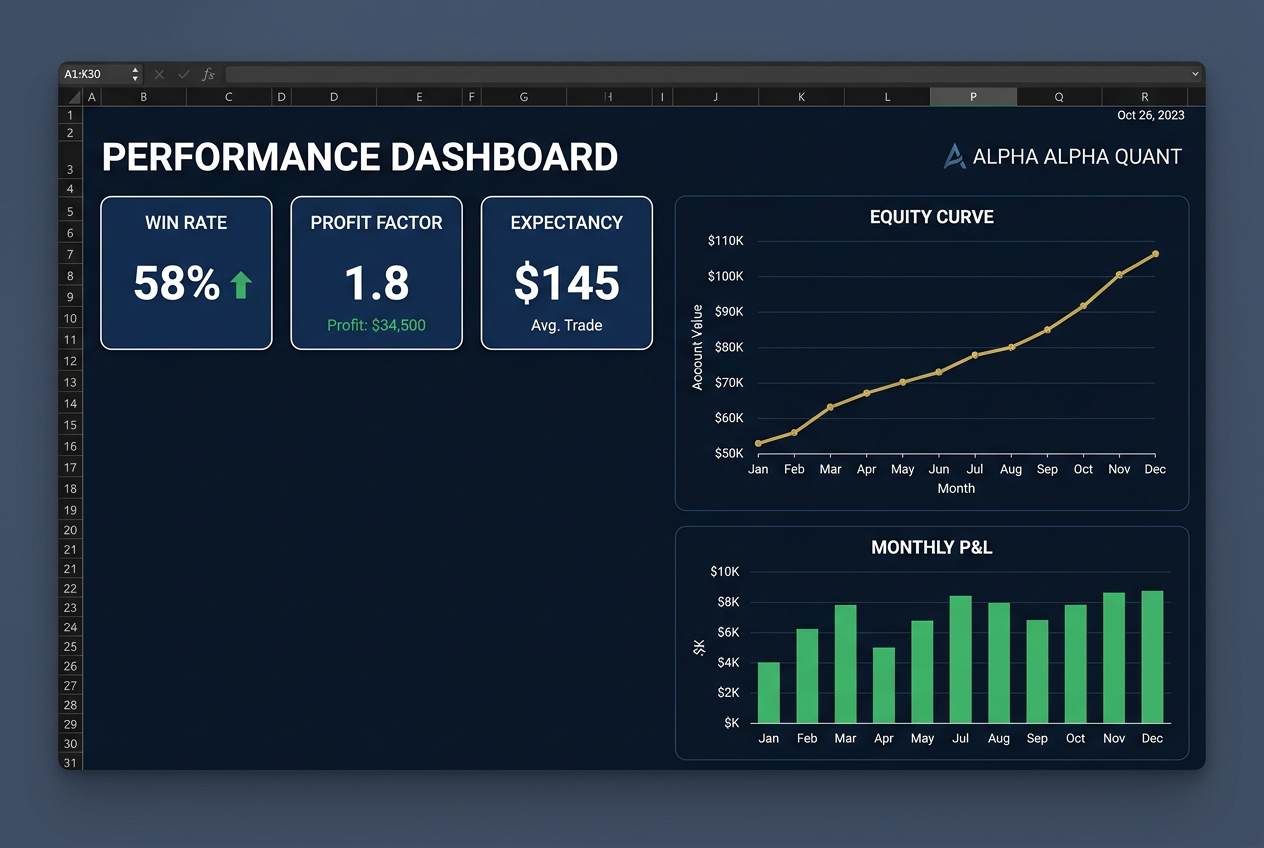The width and height of the screenshot is (1264, 848).
Task: Click the $K axis title on Monthly P&L
Action: (x=699, y=648)
